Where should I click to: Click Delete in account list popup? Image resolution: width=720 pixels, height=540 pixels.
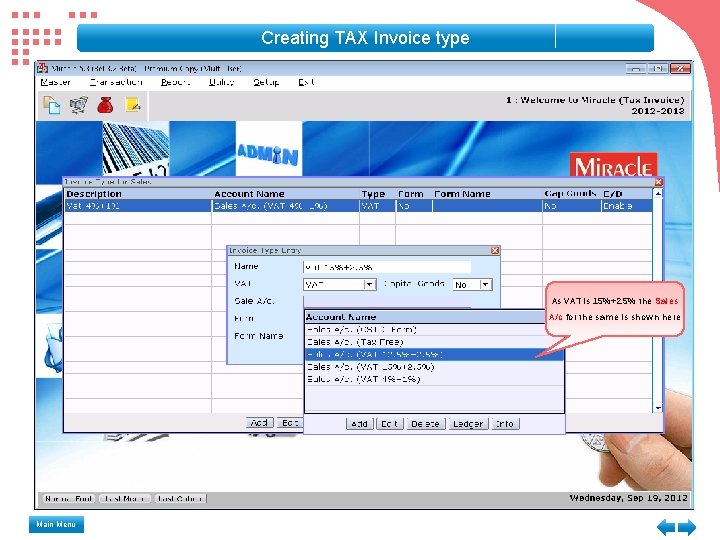426,424
